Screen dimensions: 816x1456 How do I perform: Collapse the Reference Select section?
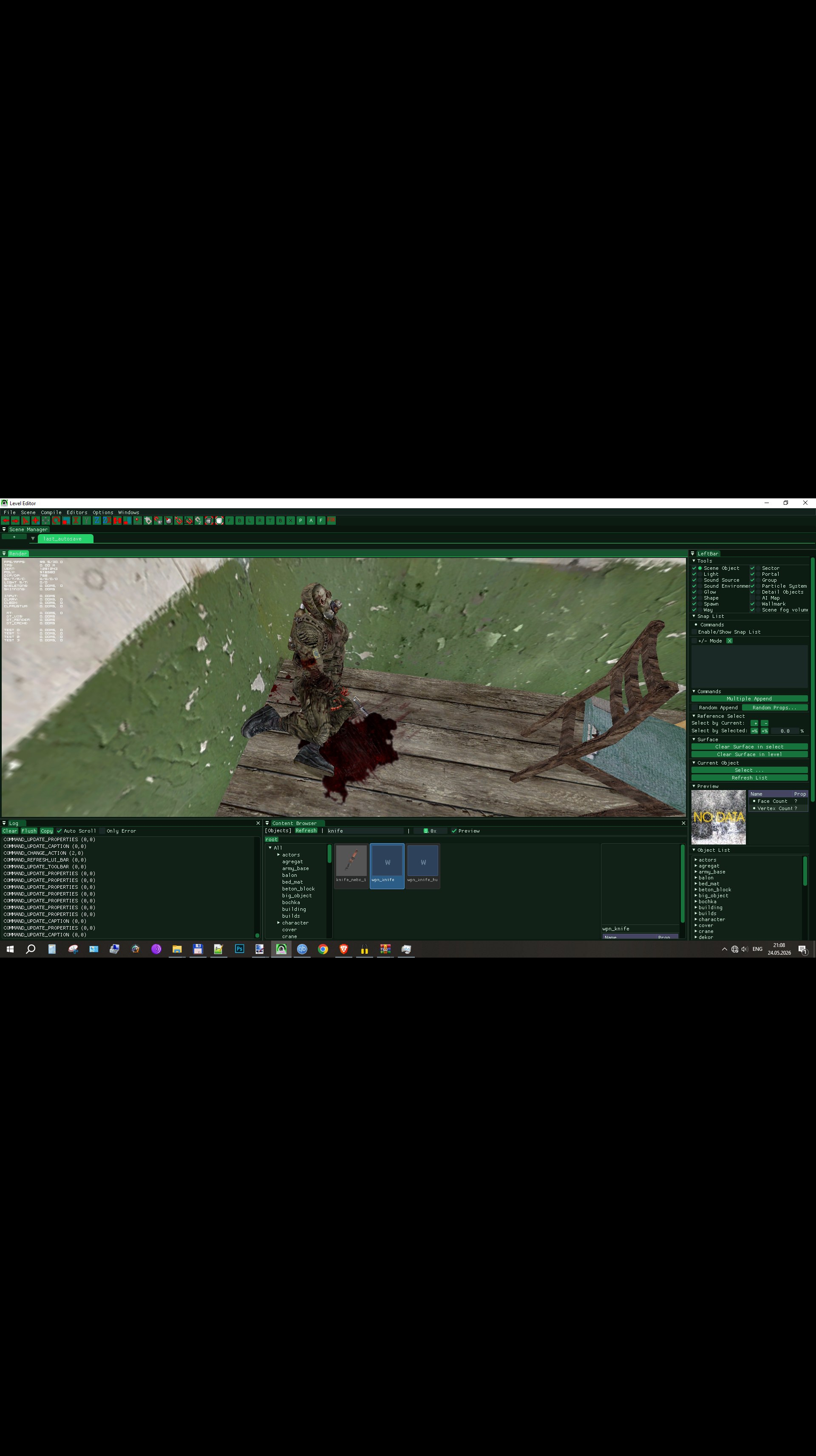pos(694,716)
